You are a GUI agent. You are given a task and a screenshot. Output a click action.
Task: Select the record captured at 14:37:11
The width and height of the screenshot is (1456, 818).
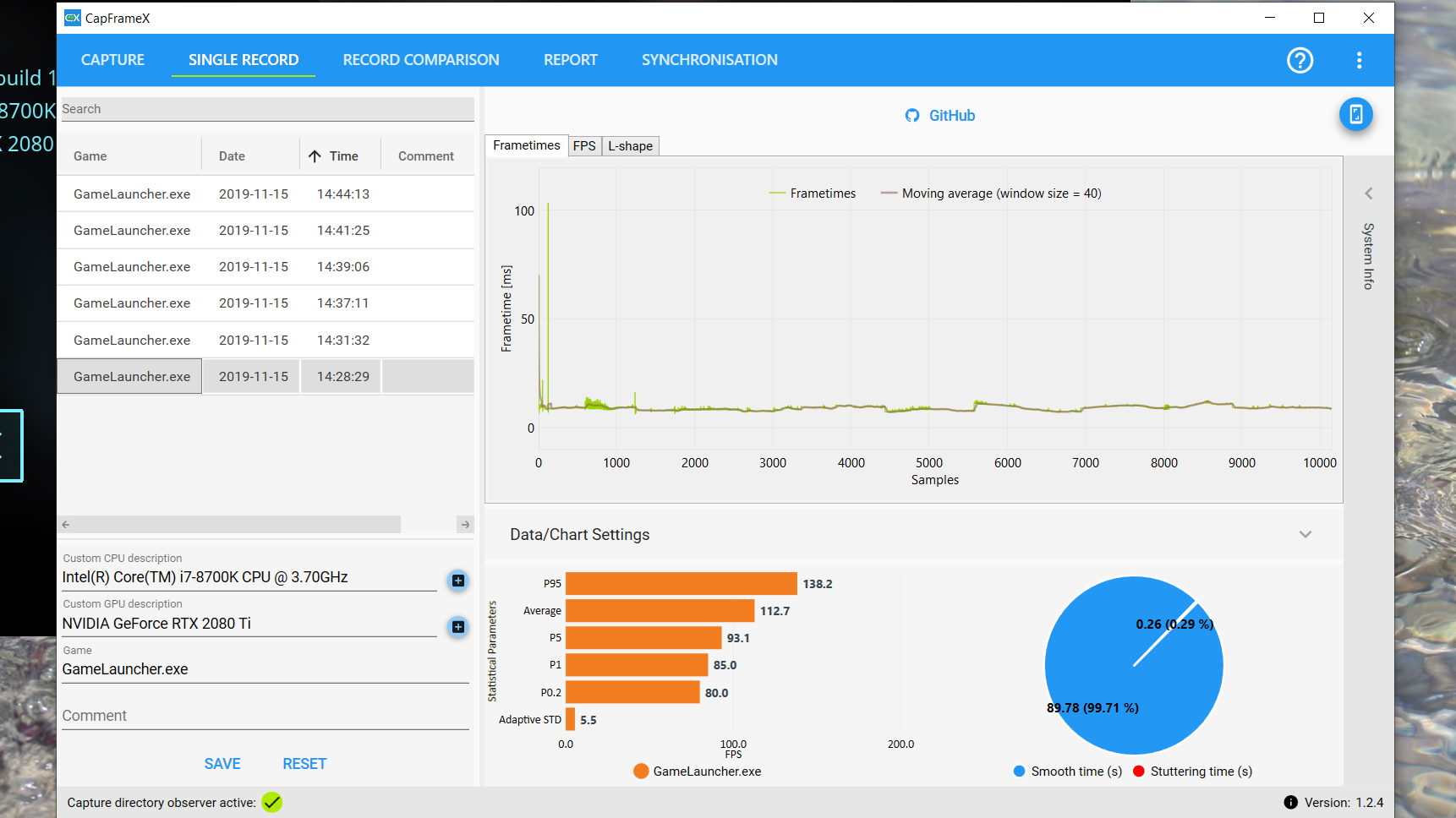pyautogui.click(x=265, y=303)
